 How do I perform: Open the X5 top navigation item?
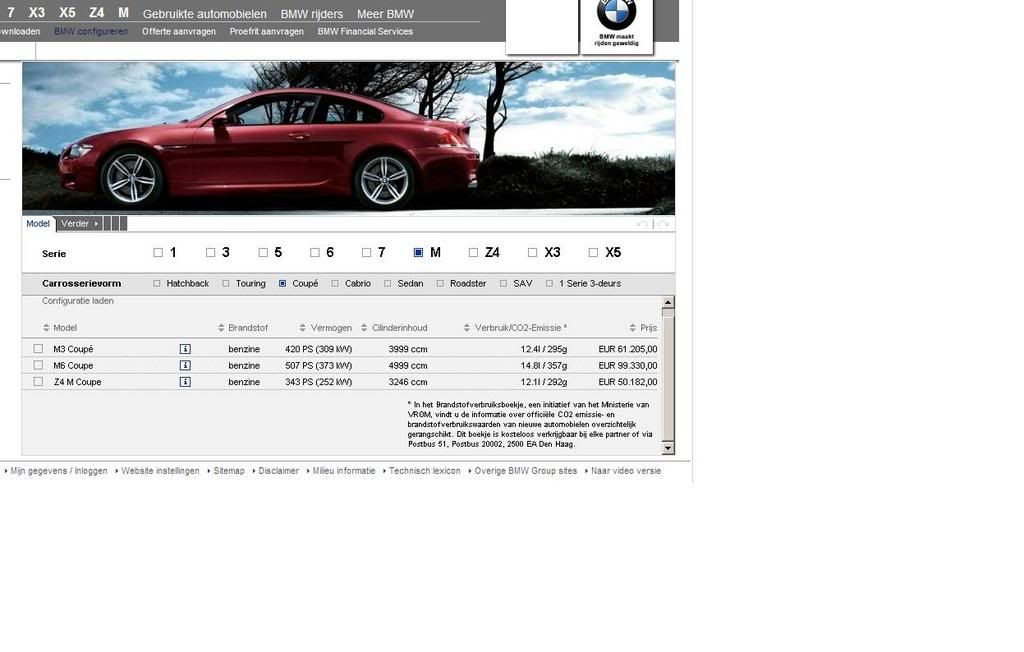click(67, 12)
